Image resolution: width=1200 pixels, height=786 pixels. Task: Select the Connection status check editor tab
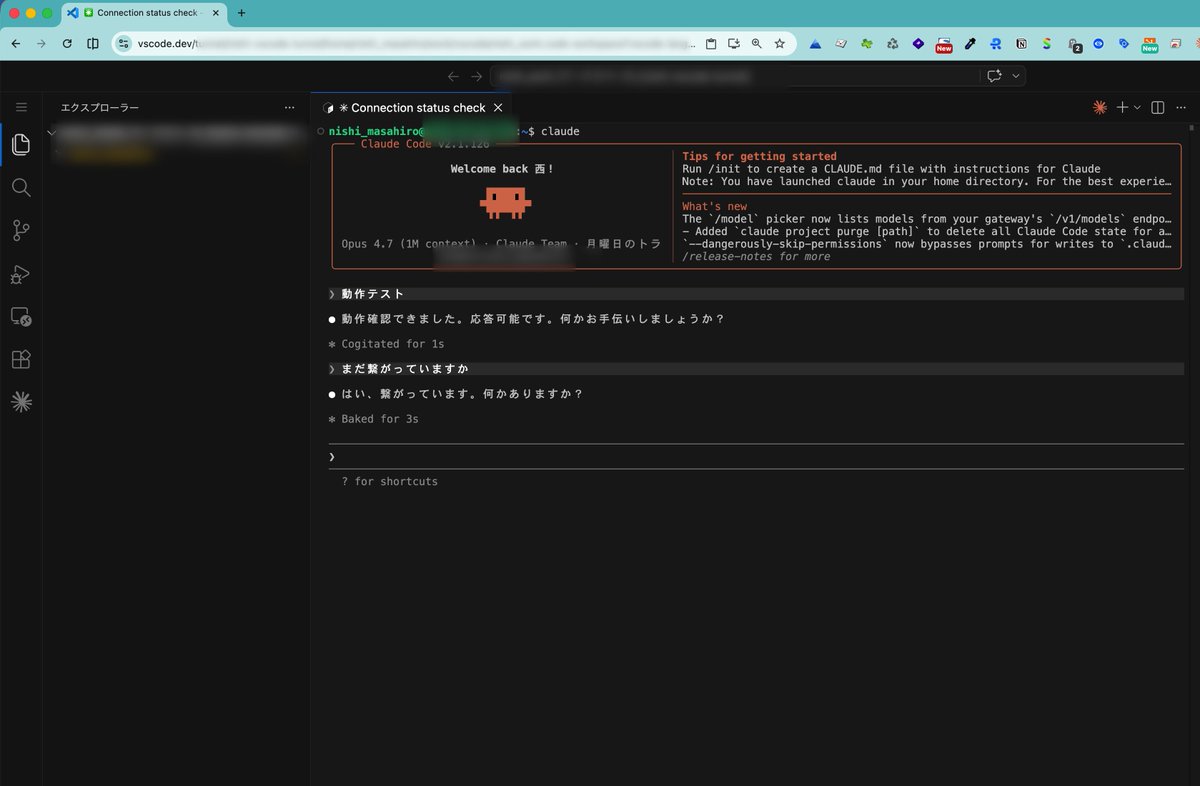[411, 107]
